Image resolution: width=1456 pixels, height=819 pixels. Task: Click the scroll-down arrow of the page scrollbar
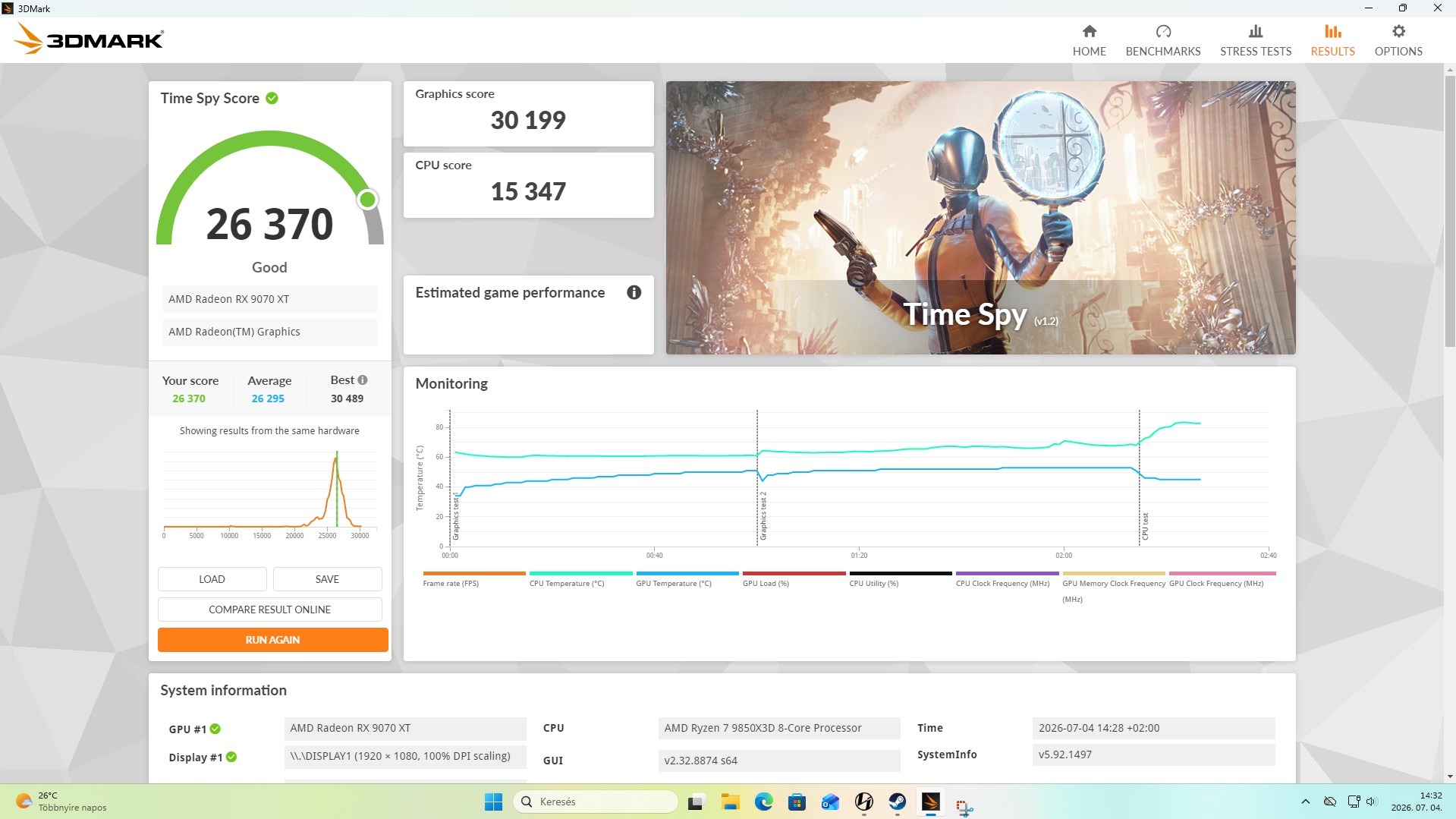point(1449,776)
